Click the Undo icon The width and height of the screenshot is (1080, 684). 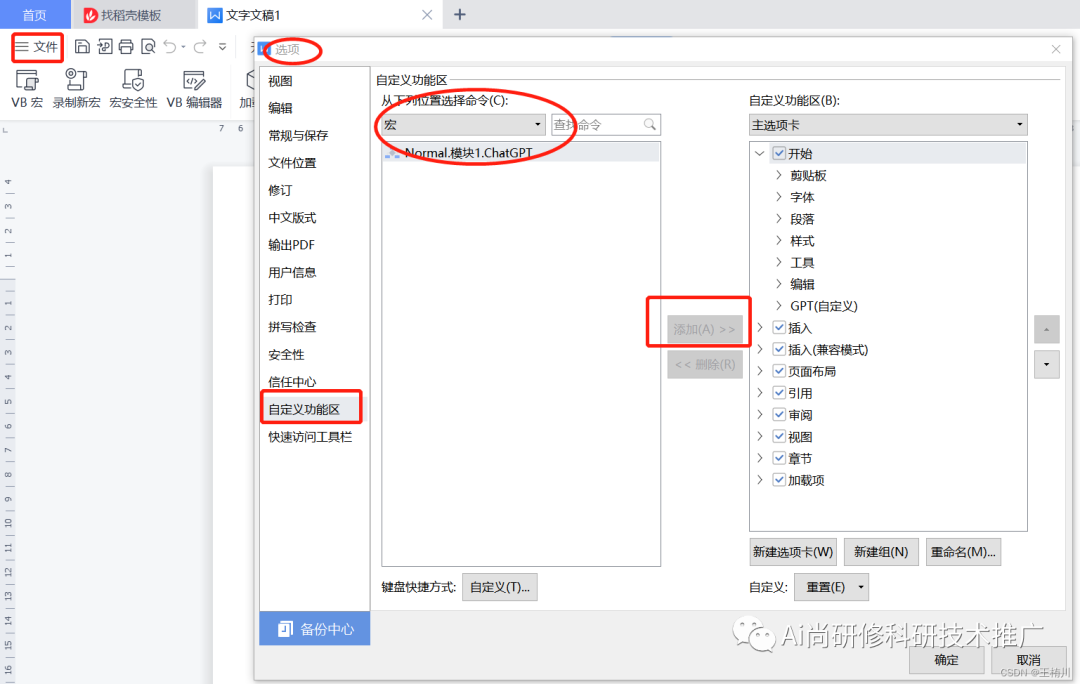(x=172, y=46)
